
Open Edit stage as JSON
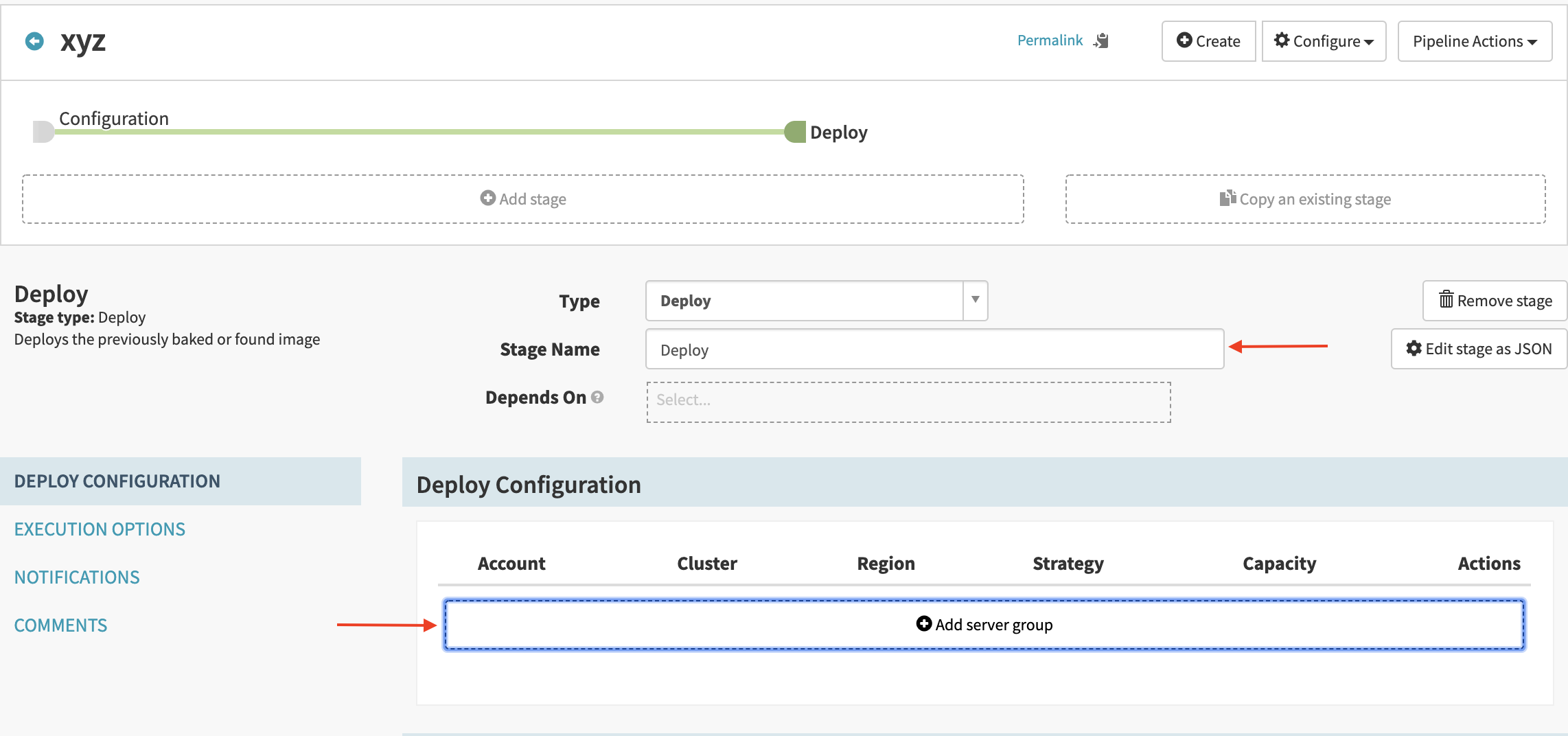[1479, 349]
